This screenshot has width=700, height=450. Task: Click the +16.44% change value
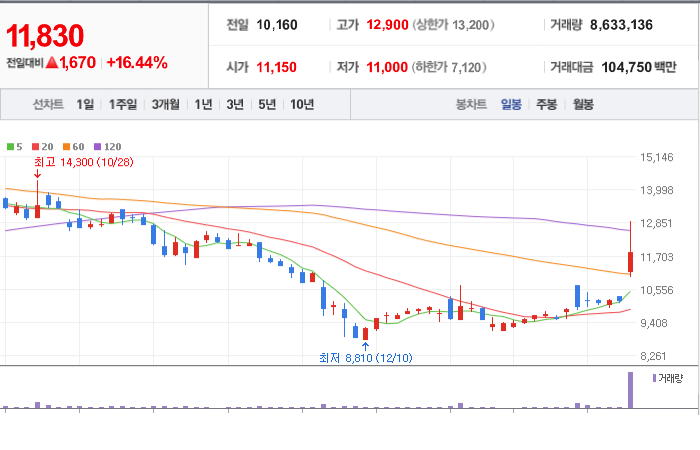click(x=137, y=62)
